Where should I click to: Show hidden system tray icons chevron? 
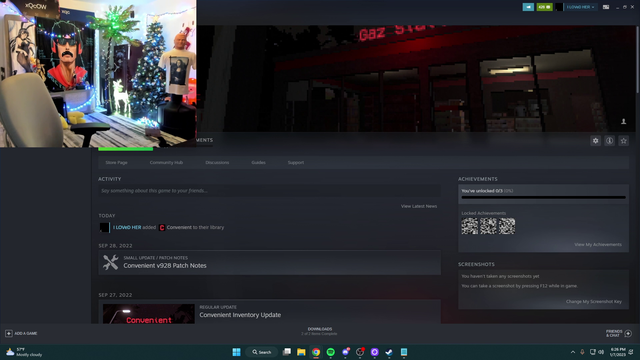[573, 352]
